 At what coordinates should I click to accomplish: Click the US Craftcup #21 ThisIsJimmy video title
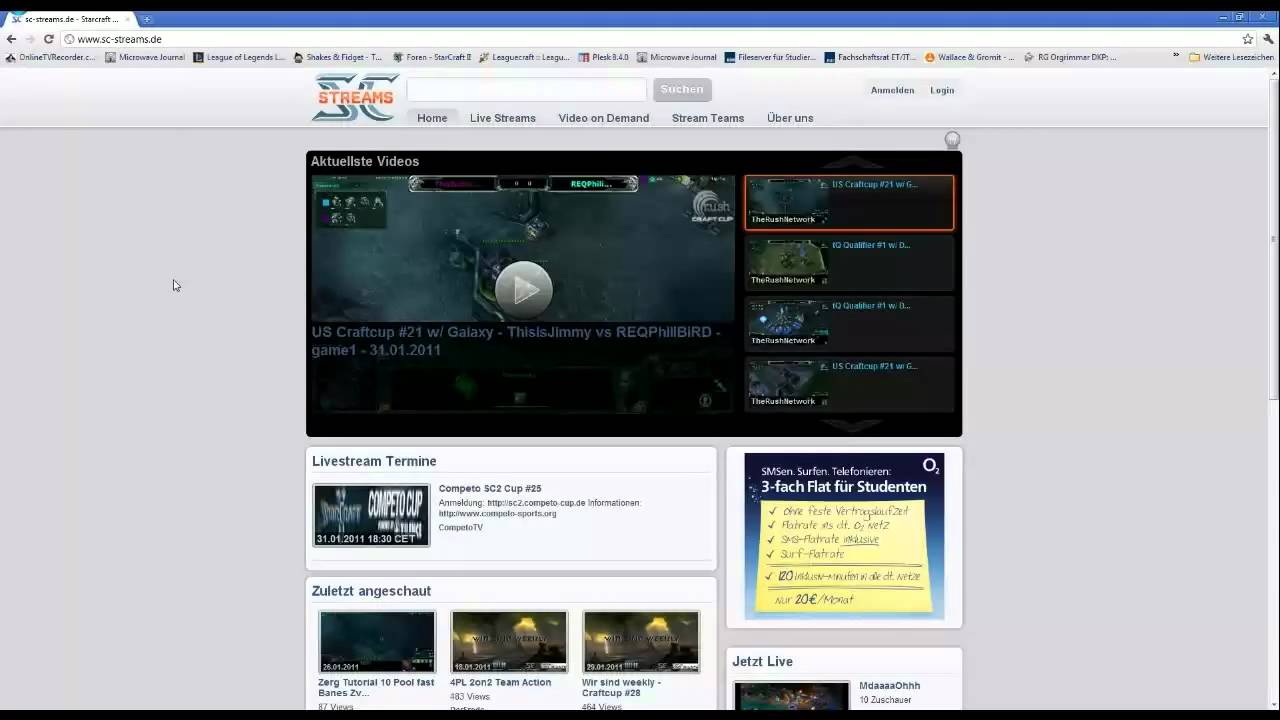[x=516, y=341]
